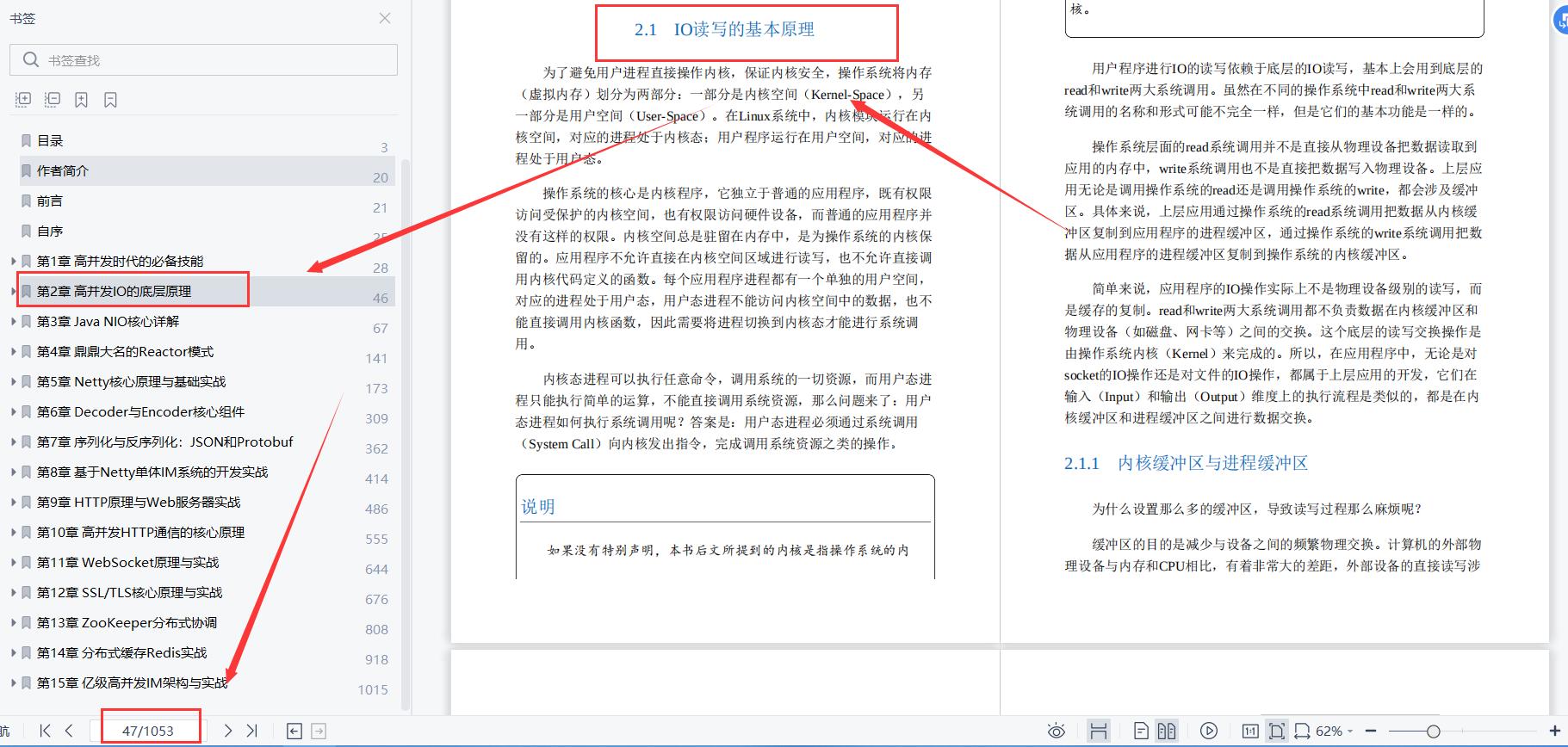1568x747 pixels.
Task: Expand 第14章 分布式缓存Redis实战
Action: coord(13,652)
